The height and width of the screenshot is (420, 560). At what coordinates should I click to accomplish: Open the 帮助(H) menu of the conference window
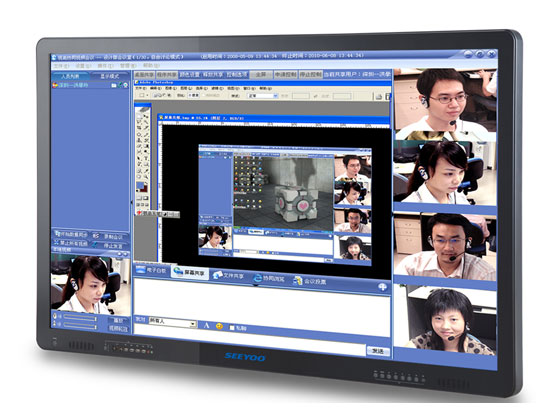tap(151, 66)
